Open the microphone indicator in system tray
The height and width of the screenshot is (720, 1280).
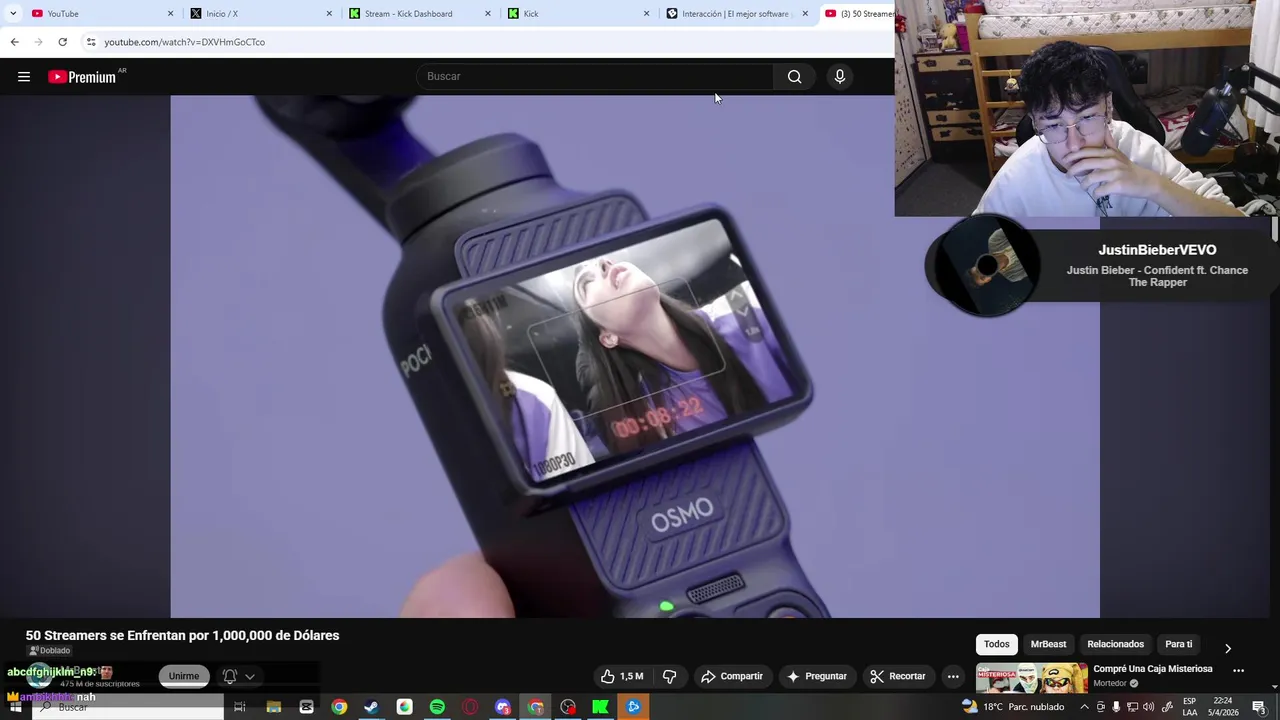coord(1116,707)
